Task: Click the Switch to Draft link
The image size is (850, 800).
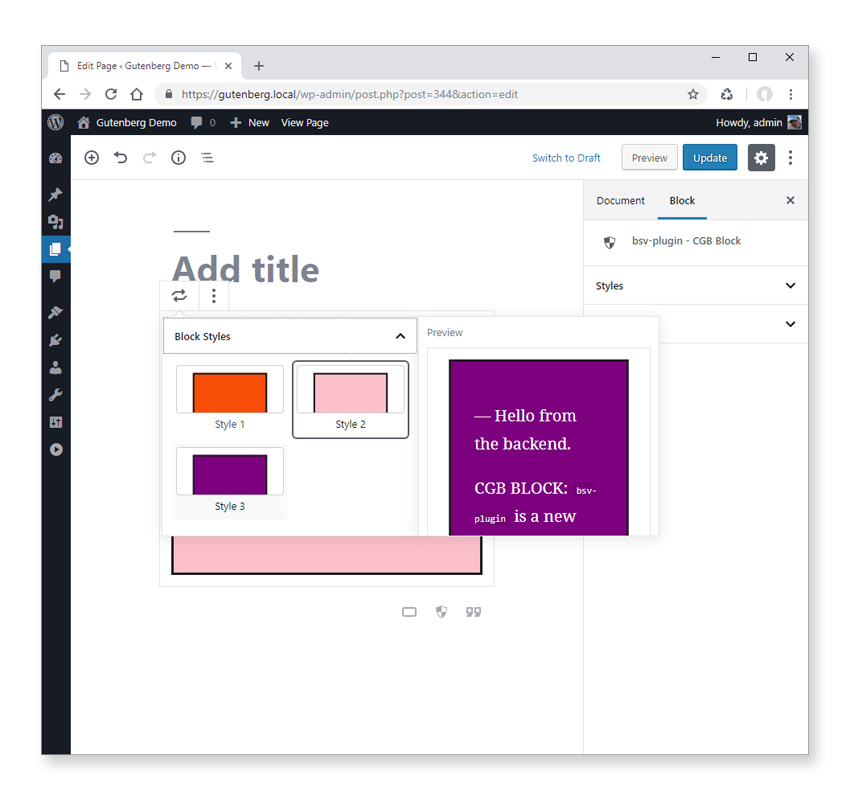Action: tap(567, 157)
